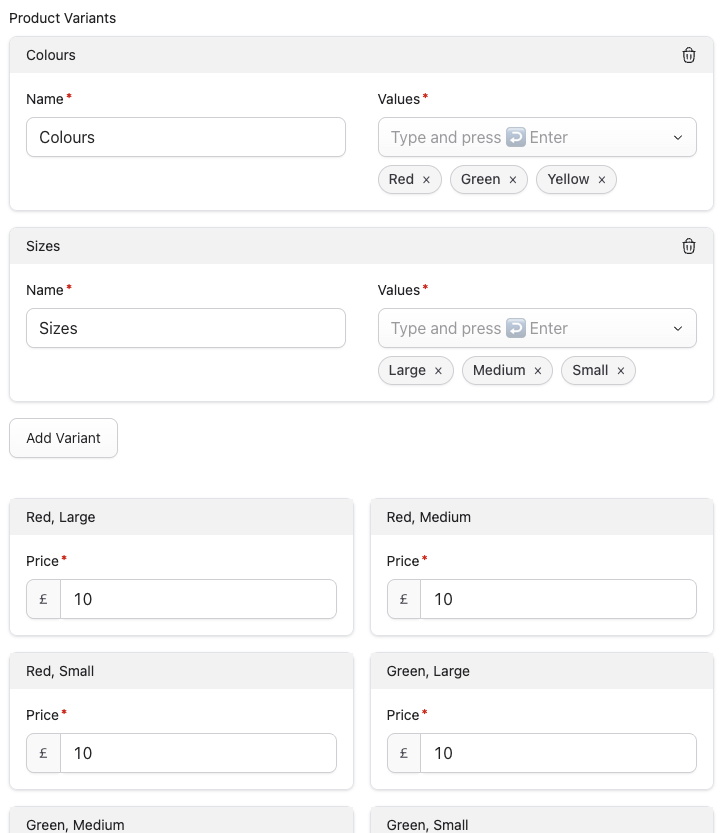This screenshot has width=725, height=833.
Task: Click the Green, Large card title
Action: [x=428, y=671]
